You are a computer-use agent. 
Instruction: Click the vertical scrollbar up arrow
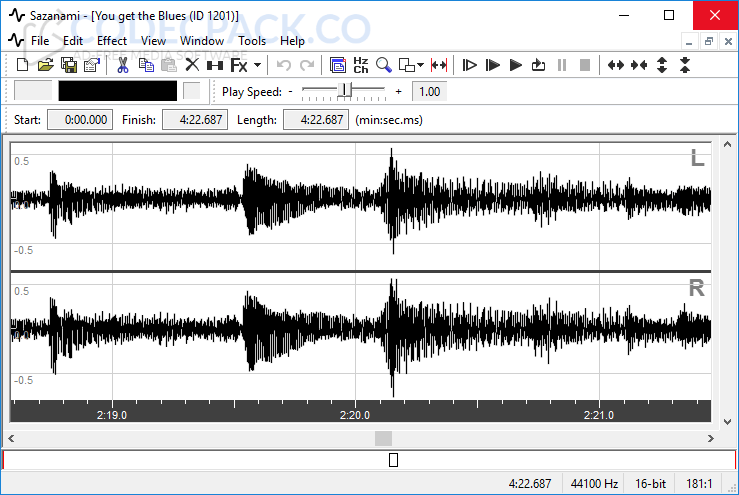pyautogui.click(x=727, y=144)
